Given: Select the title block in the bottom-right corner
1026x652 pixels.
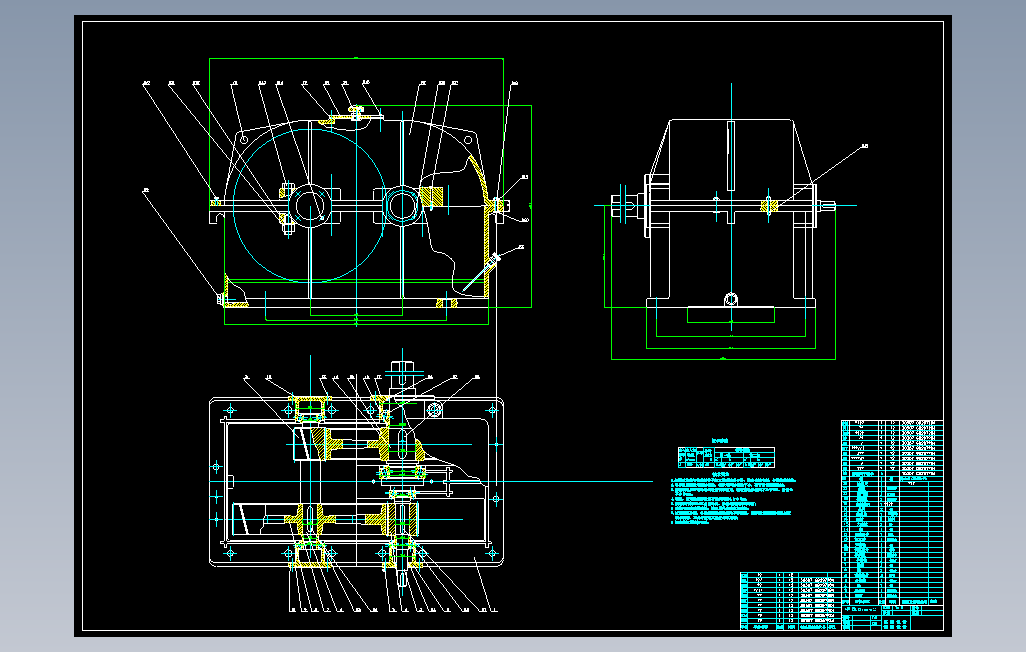Looking at the screenshot, I should 892,618.
